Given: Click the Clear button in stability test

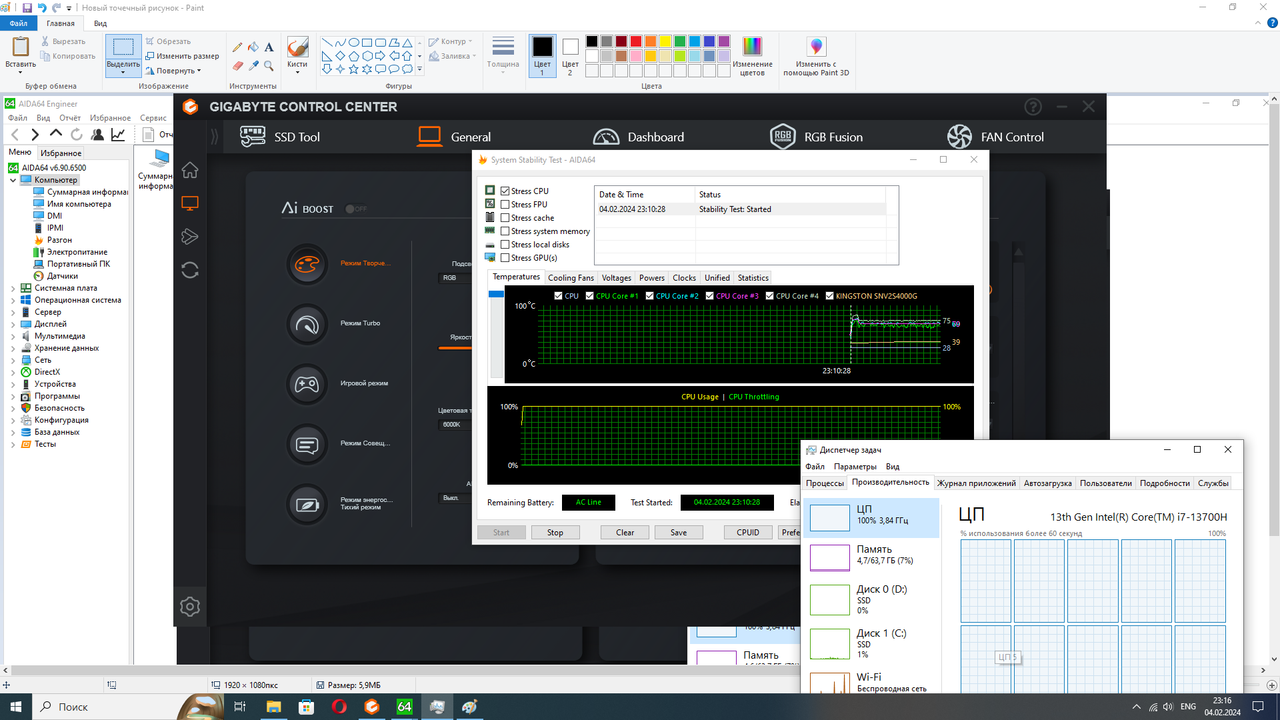Looking at the screenshot, I should 625,532.
